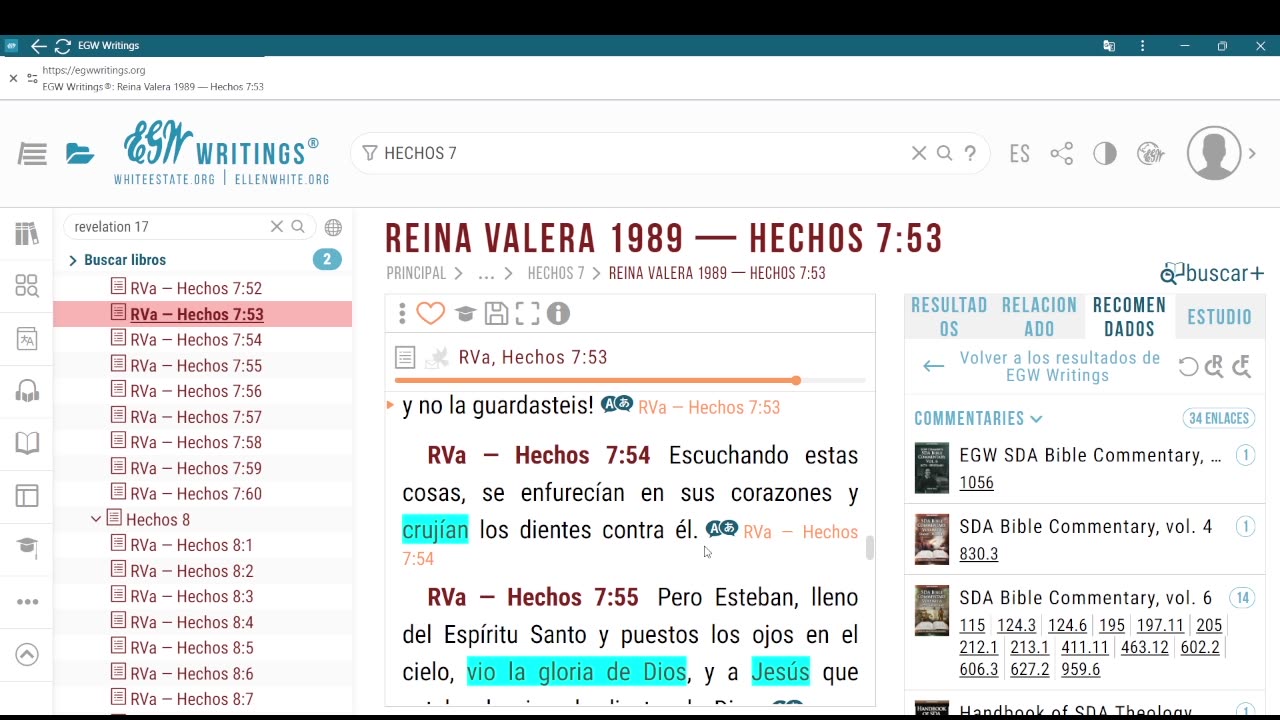Open the translation sidebar icon
The width and height of the screenshot is (1280, 720).
coord(27,339)
